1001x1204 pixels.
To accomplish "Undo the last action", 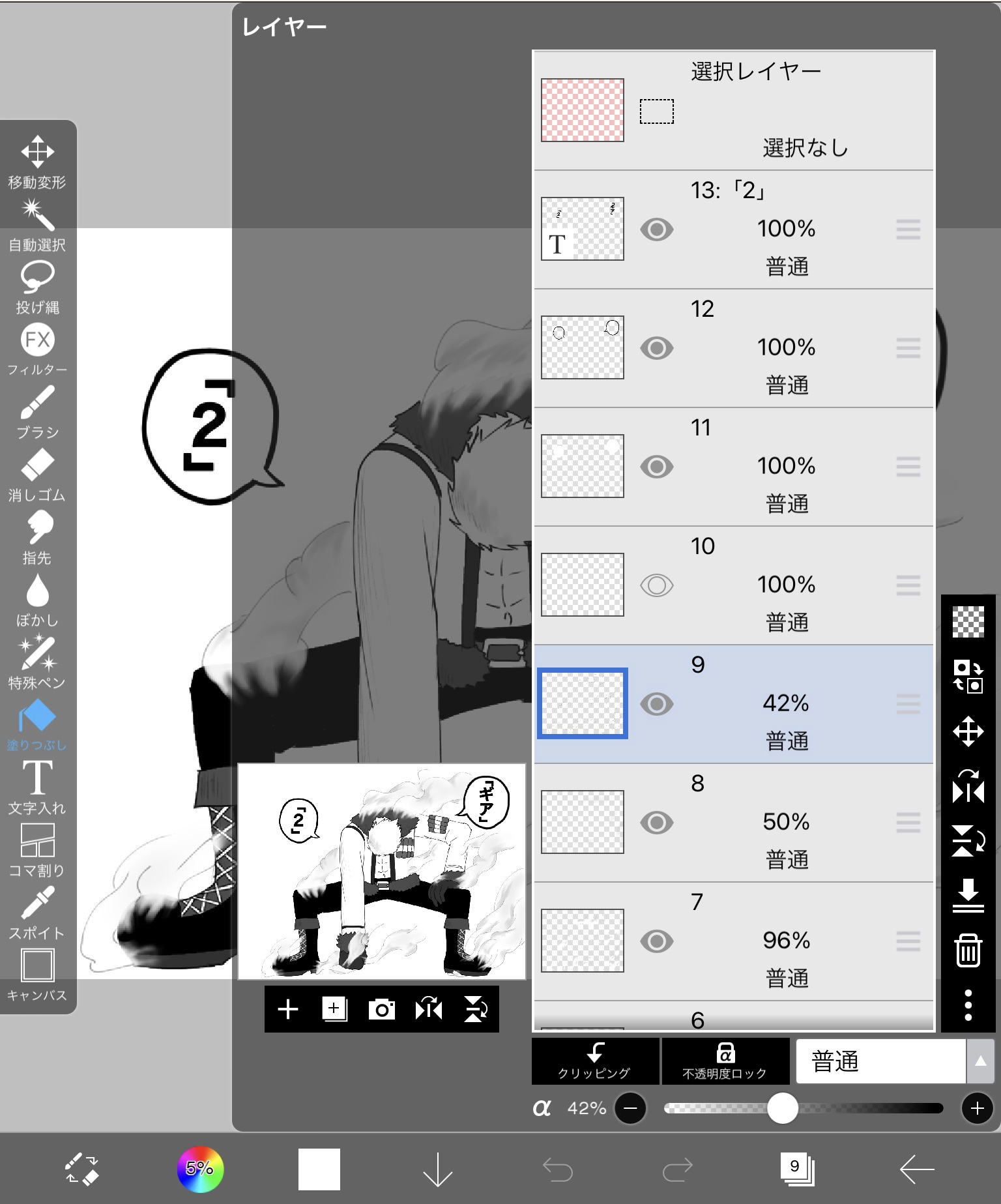I will coord(558,1170).
